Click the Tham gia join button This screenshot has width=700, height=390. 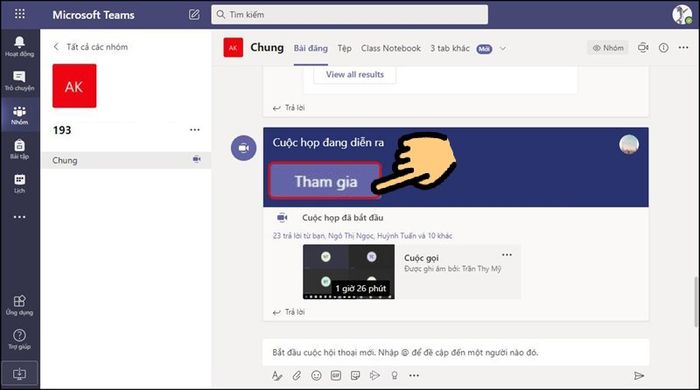(x=325, y=181)
